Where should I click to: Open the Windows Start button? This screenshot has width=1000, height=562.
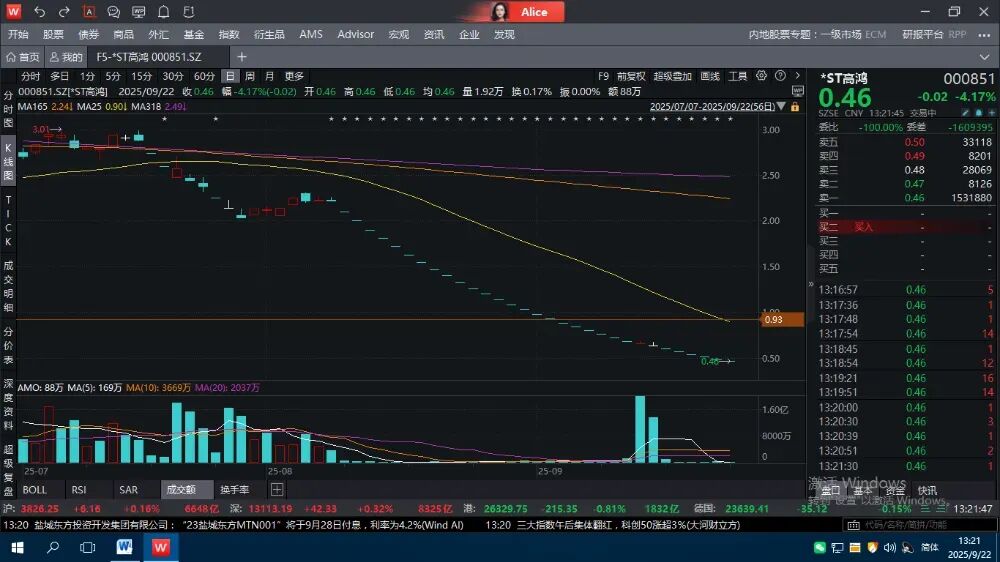point(17,547)
